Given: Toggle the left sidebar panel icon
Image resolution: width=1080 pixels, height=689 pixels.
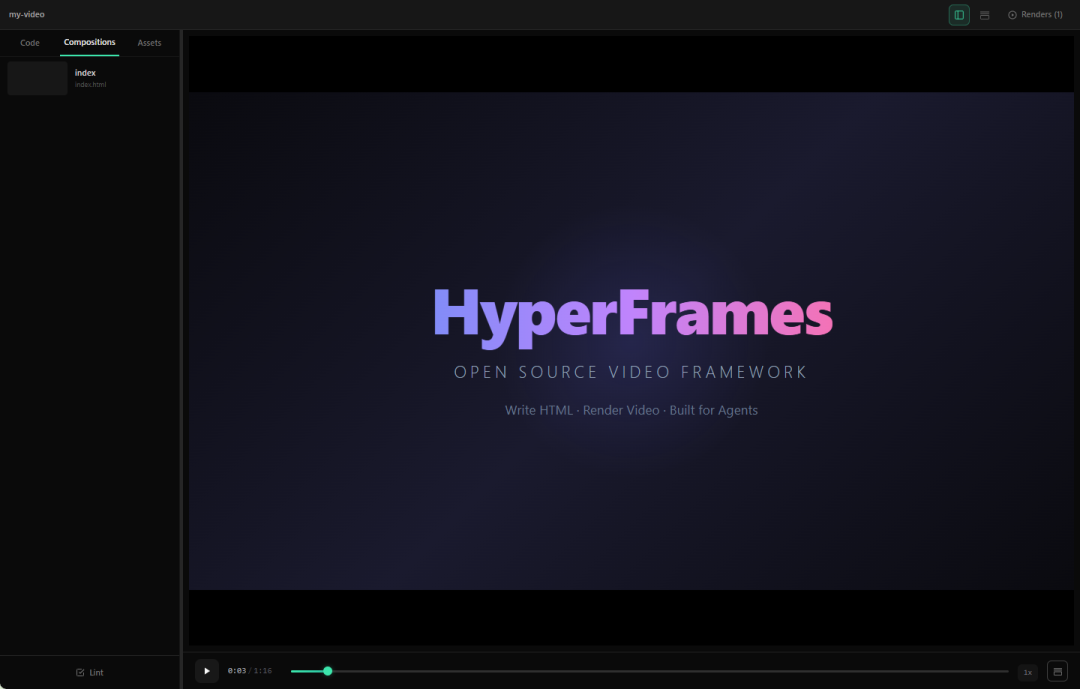Looking at the screenshot, I should pos(959,15).
